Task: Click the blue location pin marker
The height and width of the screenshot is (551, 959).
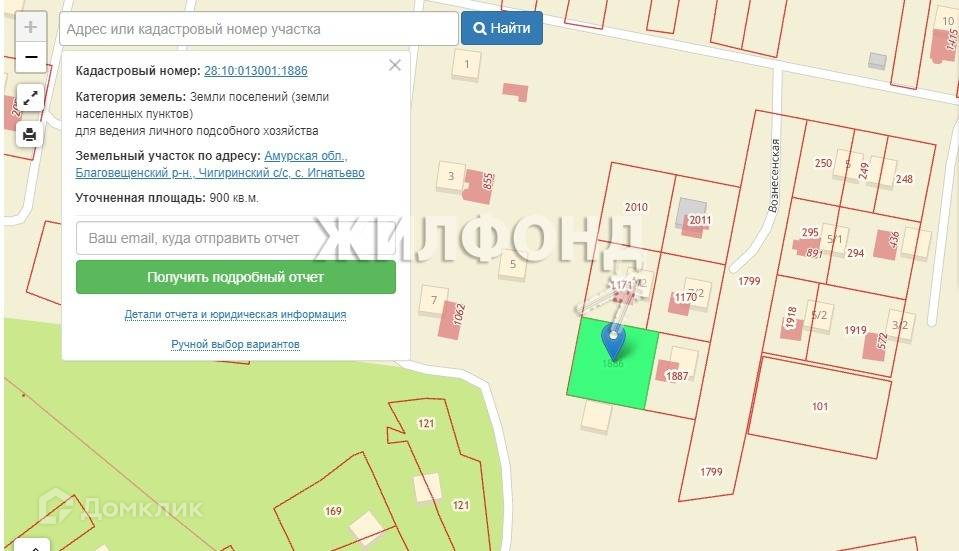Action: 613,342
